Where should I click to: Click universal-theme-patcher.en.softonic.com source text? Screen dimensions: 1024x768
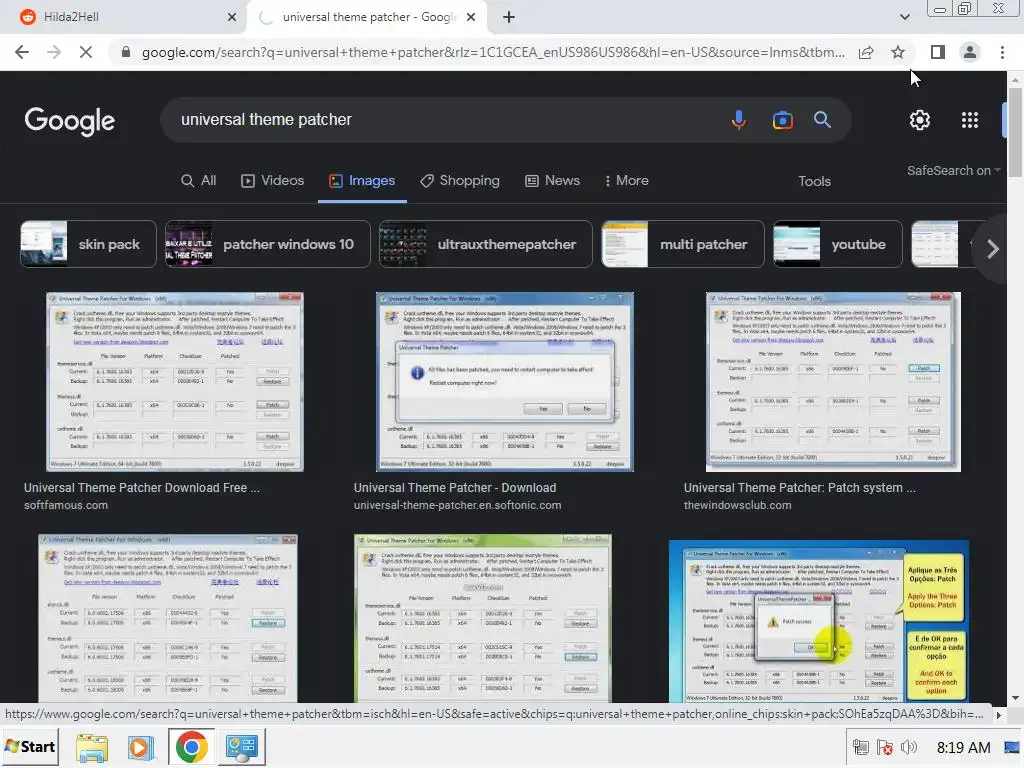(457, 505)
